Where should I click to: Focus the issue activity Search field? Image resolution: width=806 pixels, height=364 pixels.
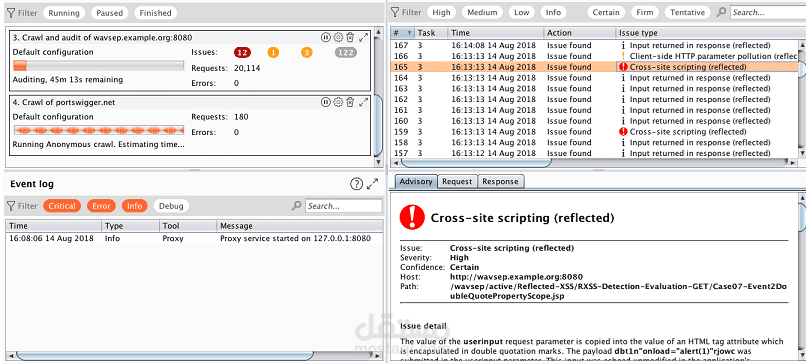[x=767, y=12]
